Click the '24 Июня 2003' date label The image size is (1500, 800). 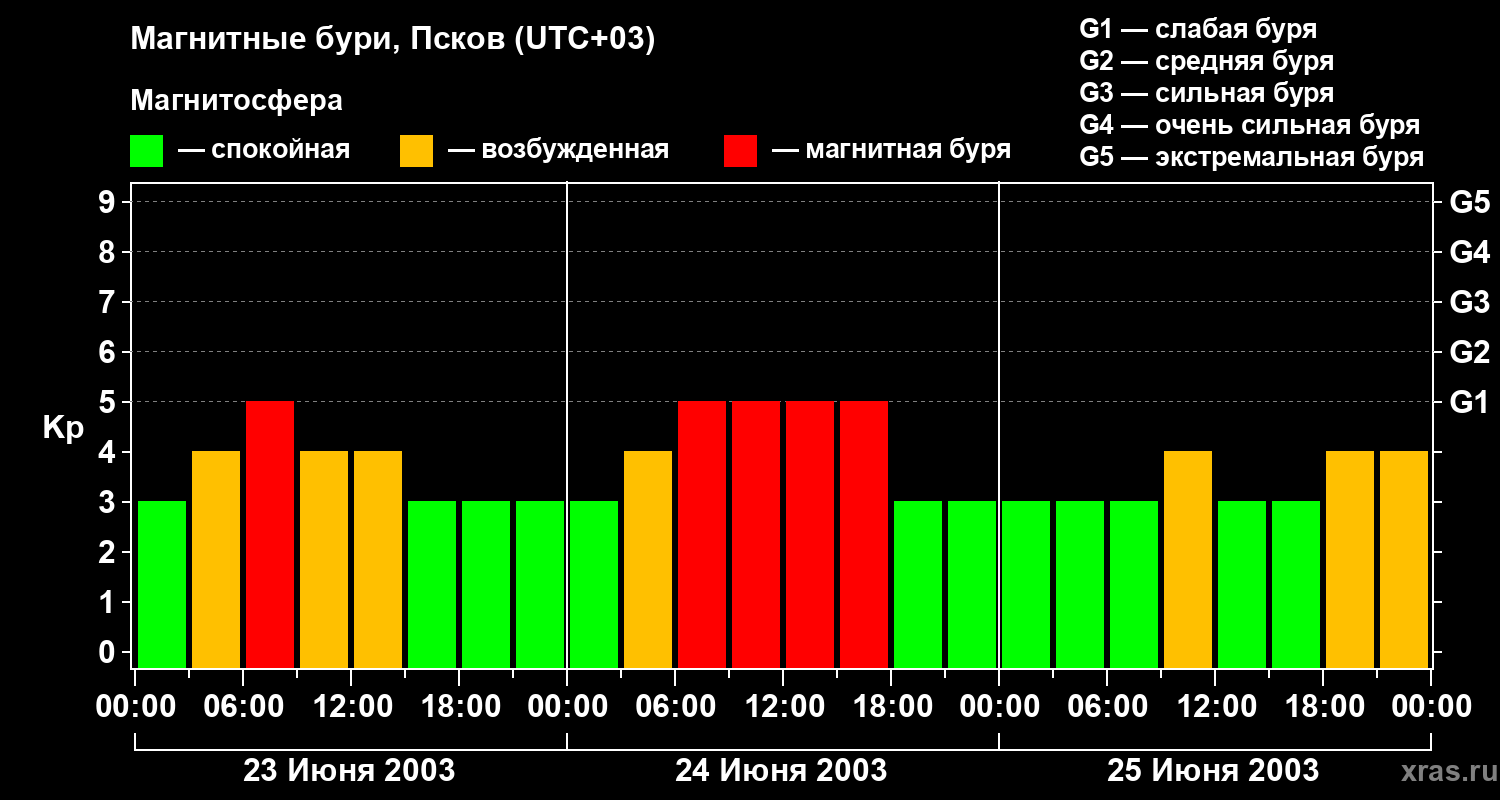[x=781, y=771]
